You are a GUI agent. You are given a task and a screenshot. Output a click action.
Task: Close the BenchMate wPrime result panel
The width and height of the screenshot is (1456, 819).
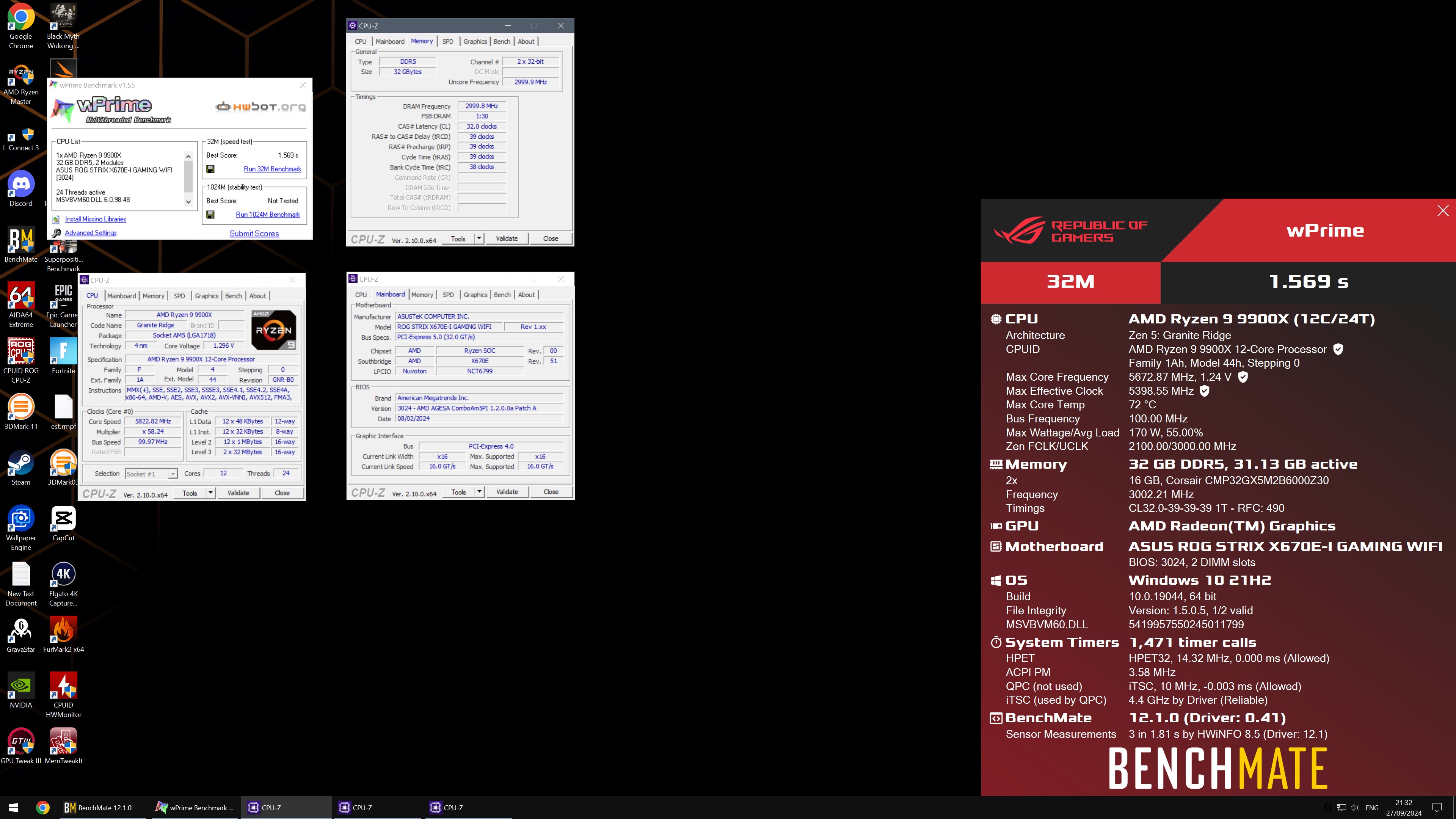pos(1442,211)
